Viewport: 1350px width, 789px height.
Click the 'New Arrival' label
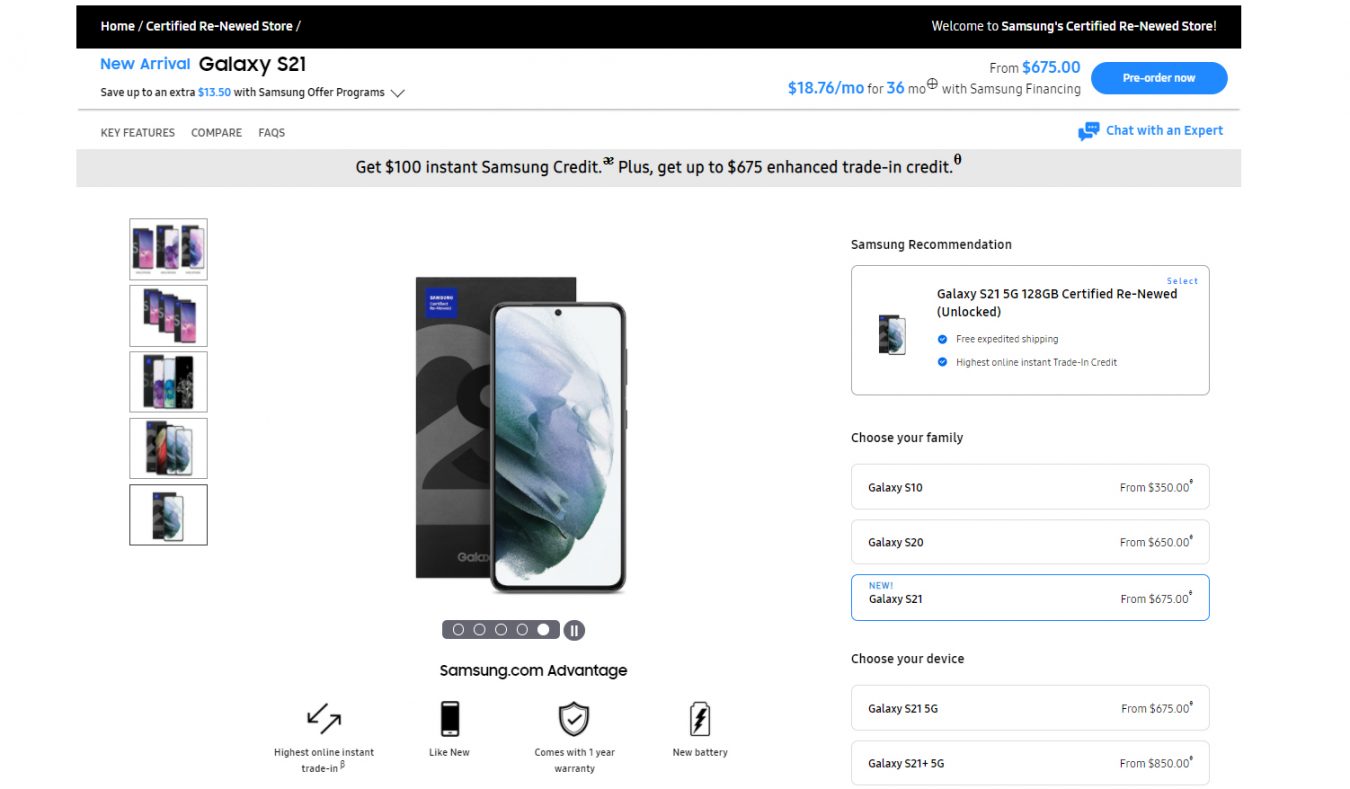point(145,64)
